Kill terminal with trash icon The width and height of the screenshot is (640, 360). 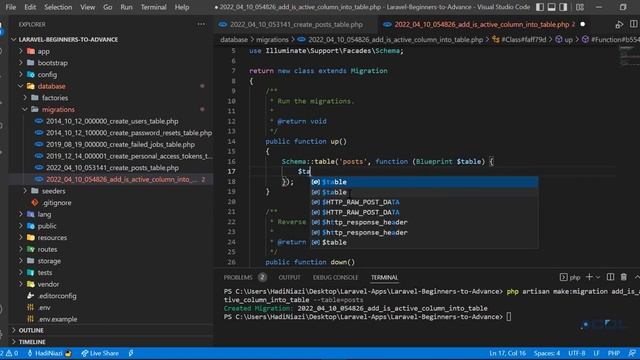pyautogui.click(x=624, y=277)
